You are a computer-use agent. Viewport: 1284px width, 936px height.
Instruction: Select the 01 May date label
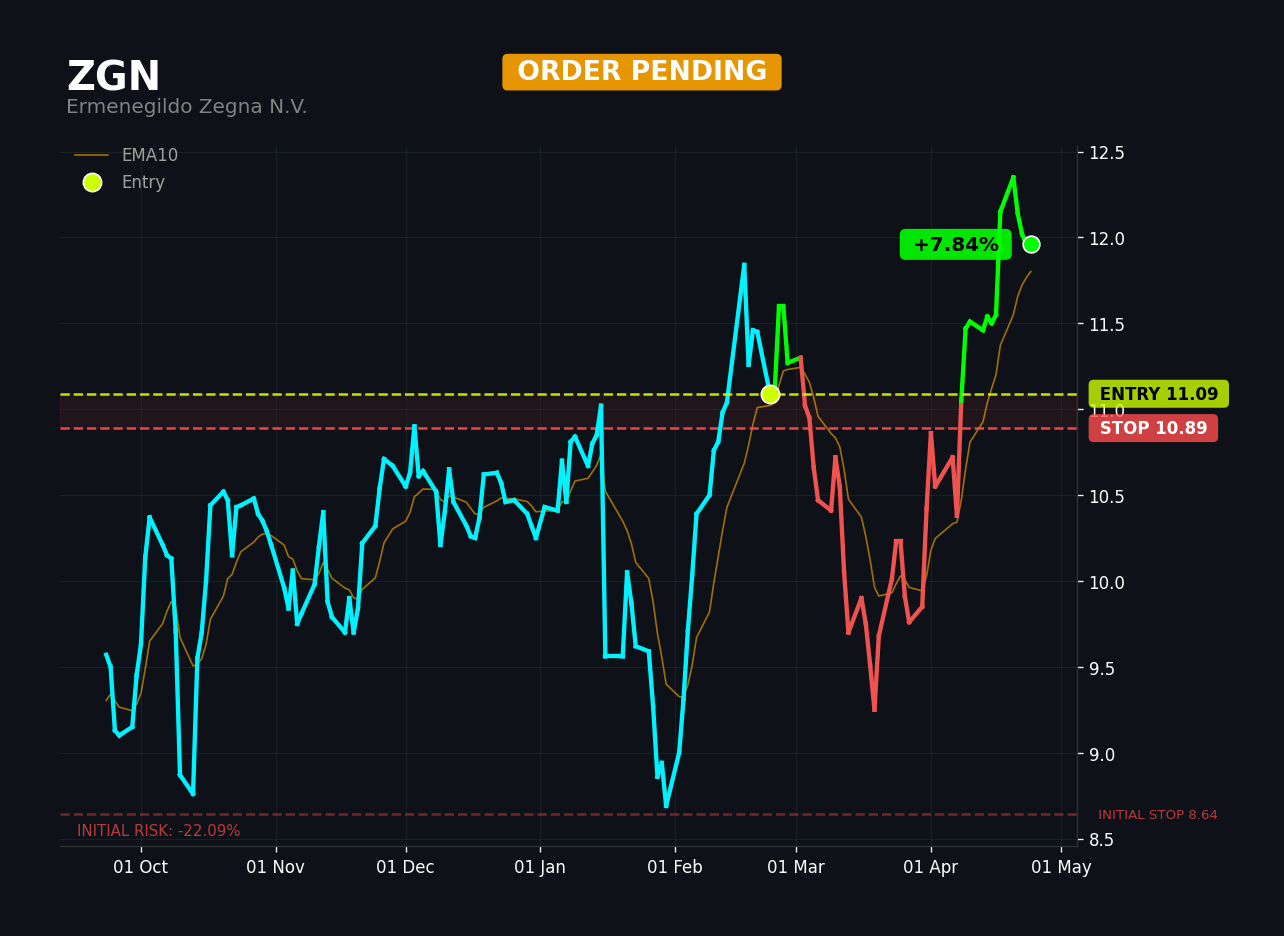1061,867
